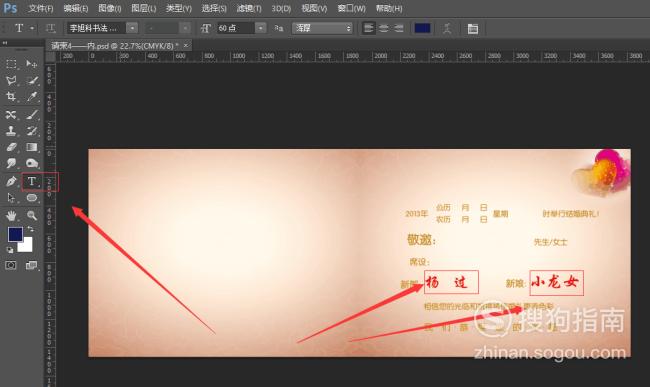The height and width of the screenshot is (387, 650).
Task: Open the 图层(L) menu
Action: point(143,8)
